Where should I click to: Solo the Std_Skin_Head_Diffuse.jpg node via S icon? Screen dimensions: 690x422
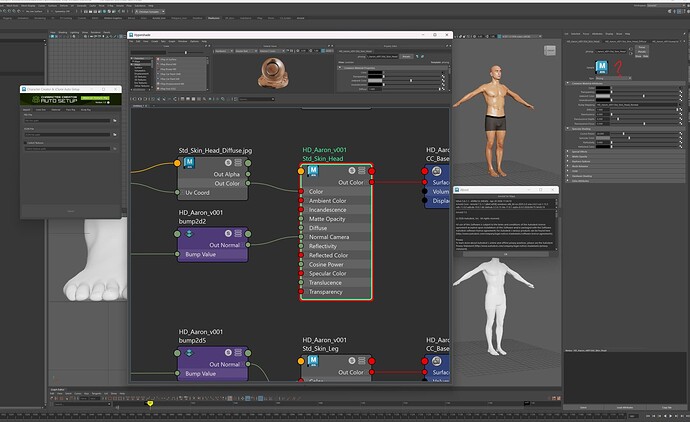pos(228,162)
